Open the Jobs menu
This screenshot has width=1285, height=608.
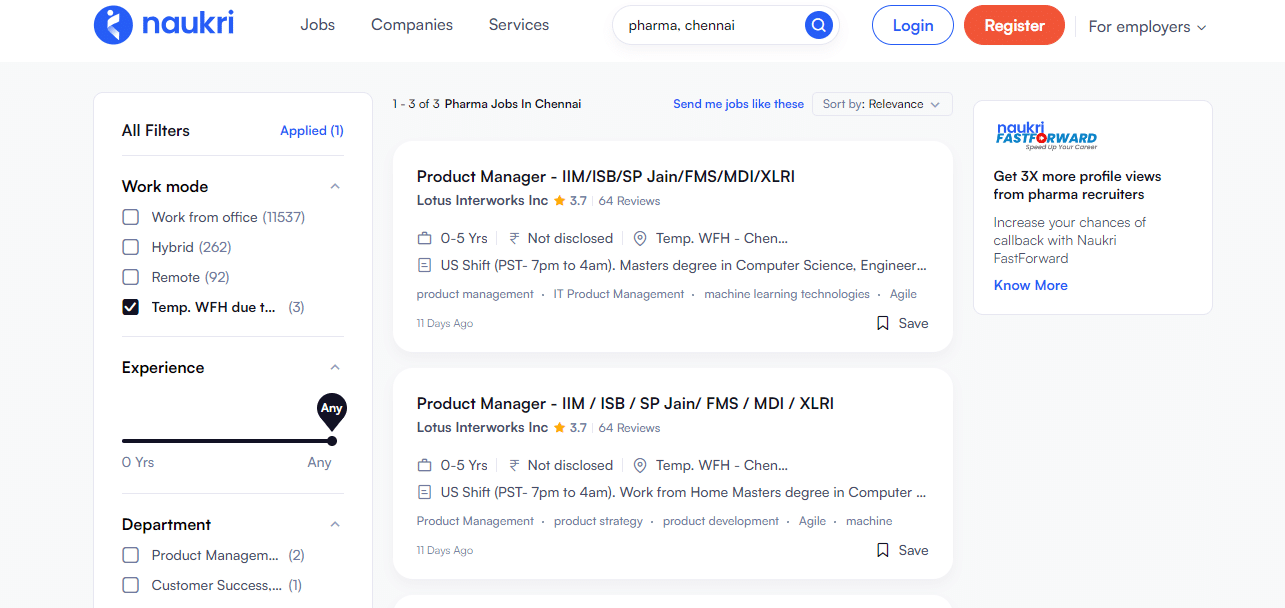tap(317, 25)
